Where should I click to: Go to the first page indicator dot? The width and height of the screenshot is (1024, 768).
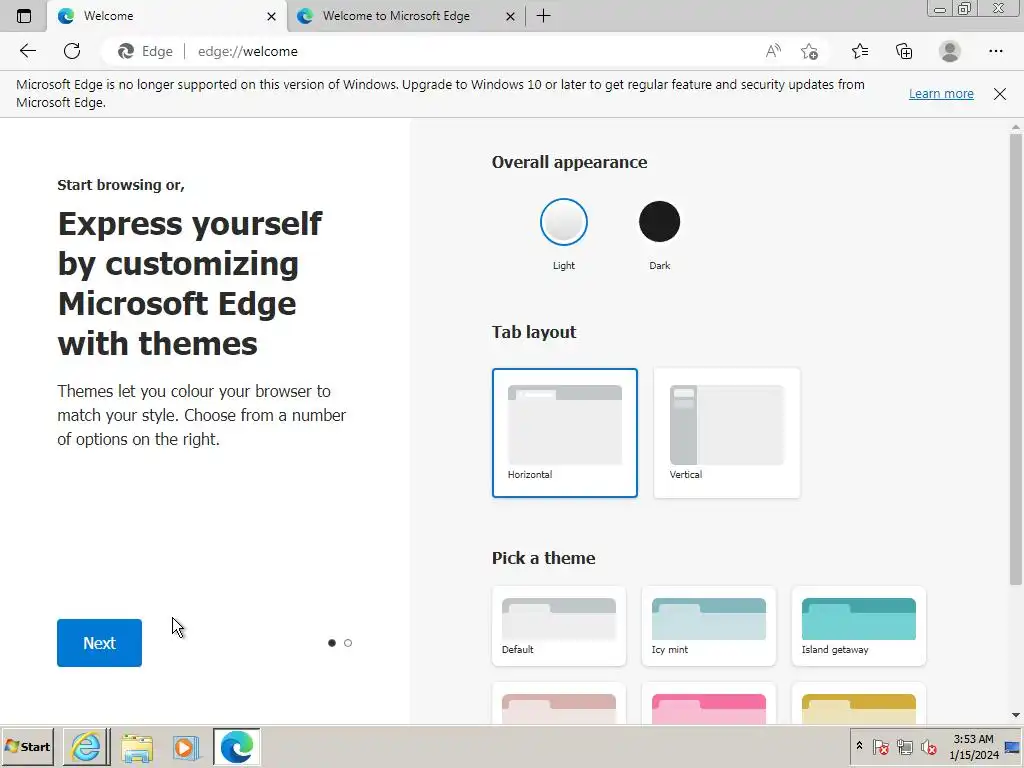[332, 643]
